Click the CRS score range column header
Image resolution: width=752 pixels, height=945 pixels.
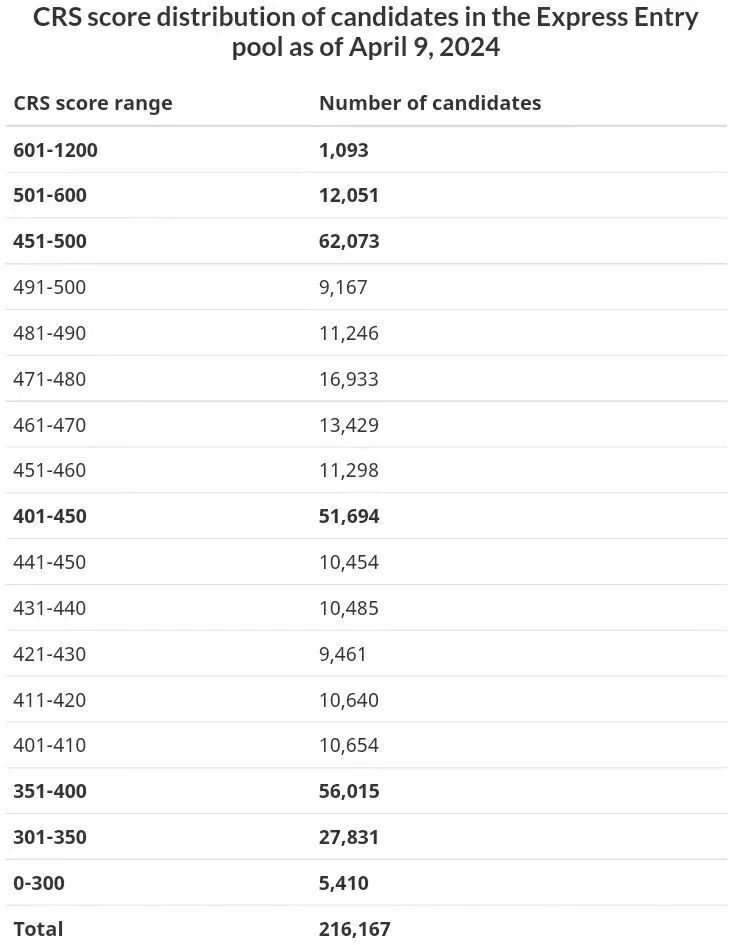click(x=93, y=103)
